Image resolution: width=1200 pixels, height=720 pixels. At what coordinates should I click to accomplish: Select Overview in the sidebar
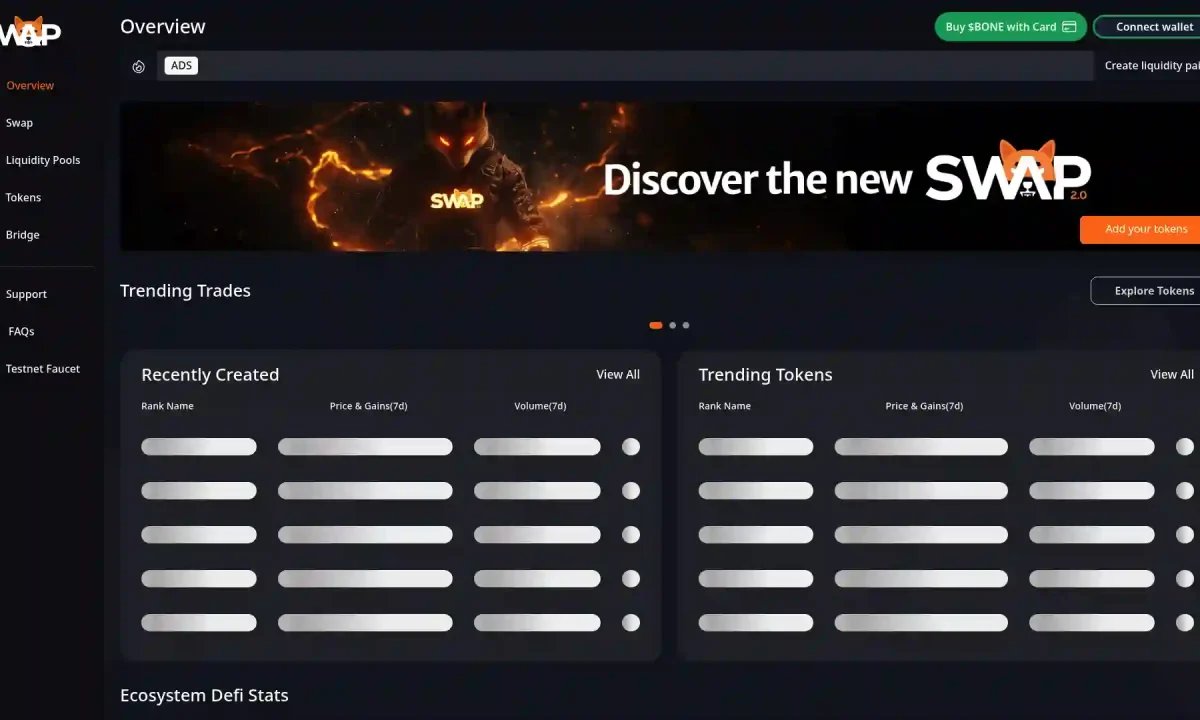click(x=30, y=86)
